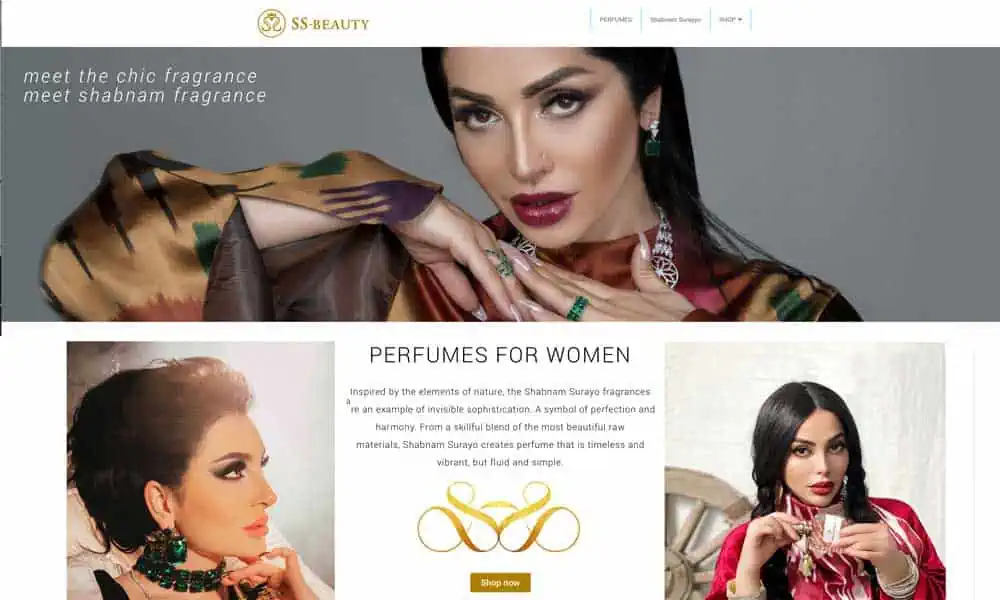Click the 'meet the chic fragrance' banner text
The width and height of the screenshot is (1000, 600).
pos(140,76)
